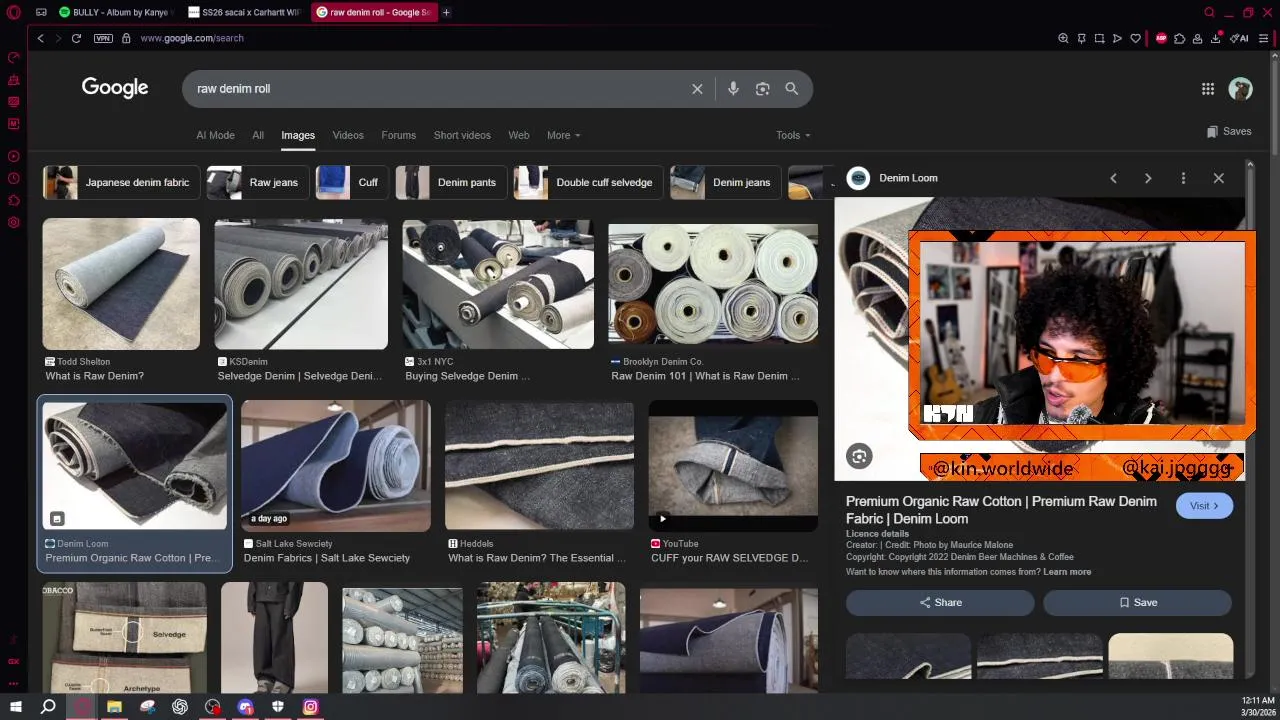The image size is (1280, 720).
Task: Play the YouTube CUFF your RAW SELVEDGE video
Action: tap(733, 466)
